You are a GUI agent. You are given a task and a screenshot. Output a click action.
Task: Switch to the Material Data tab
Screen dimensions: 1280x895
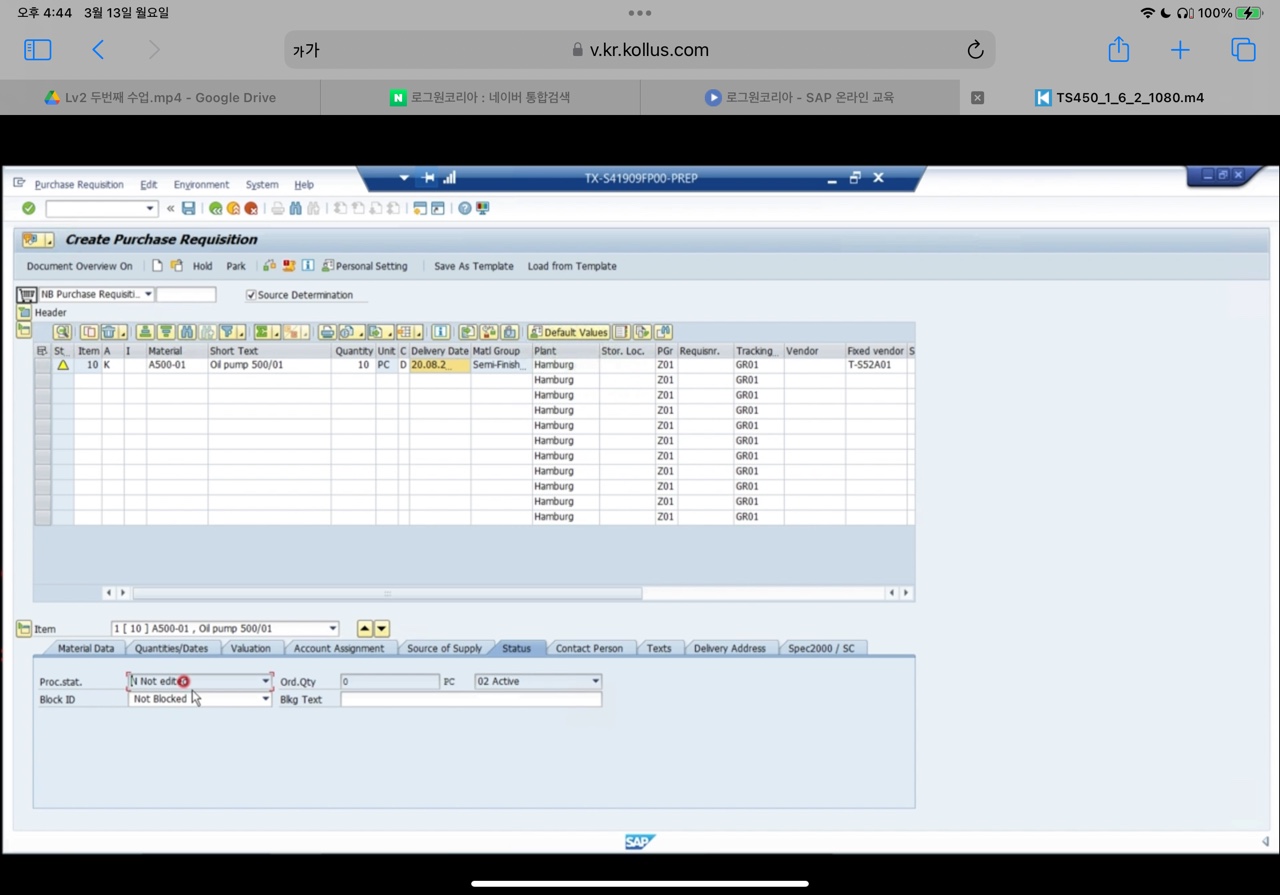86,648
